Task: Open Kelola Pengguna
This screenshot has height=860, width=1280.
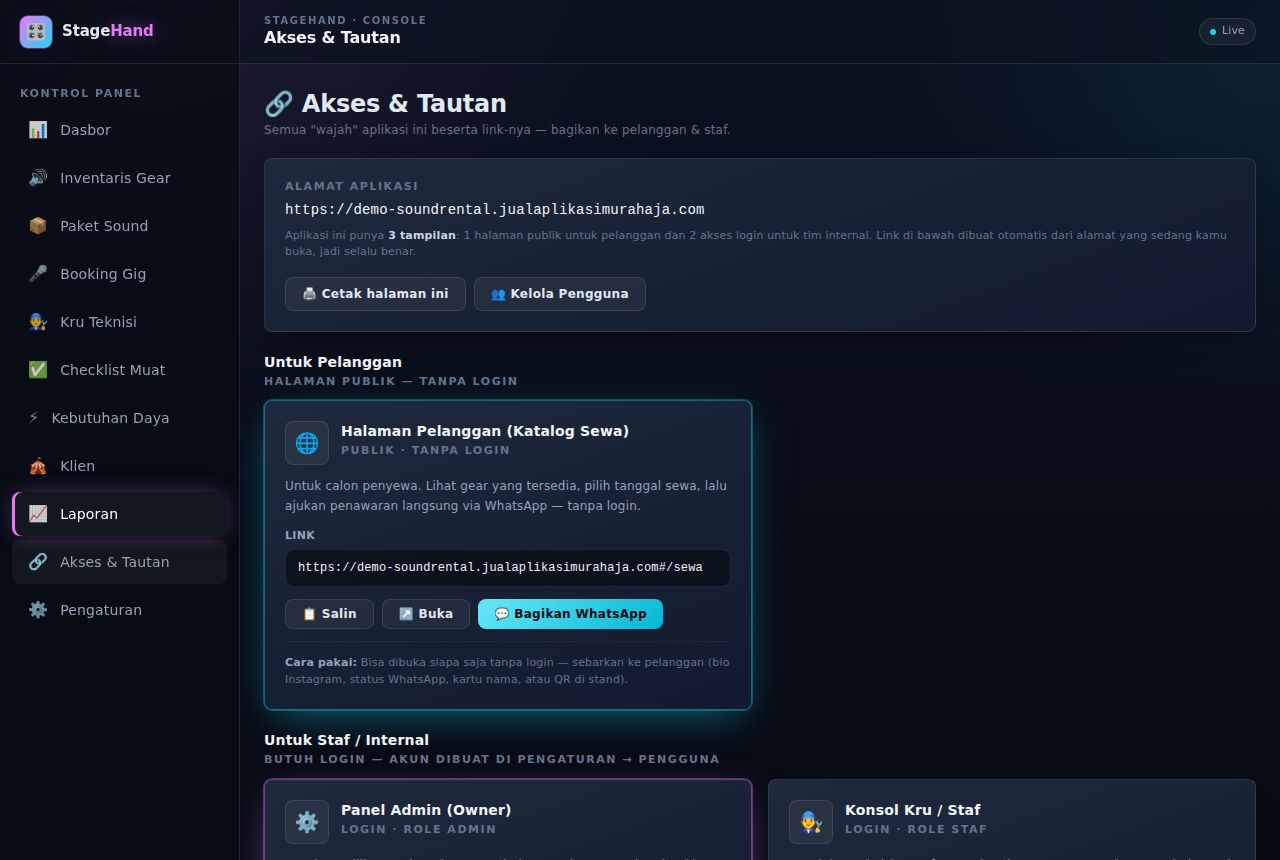Action: (560, 294)
